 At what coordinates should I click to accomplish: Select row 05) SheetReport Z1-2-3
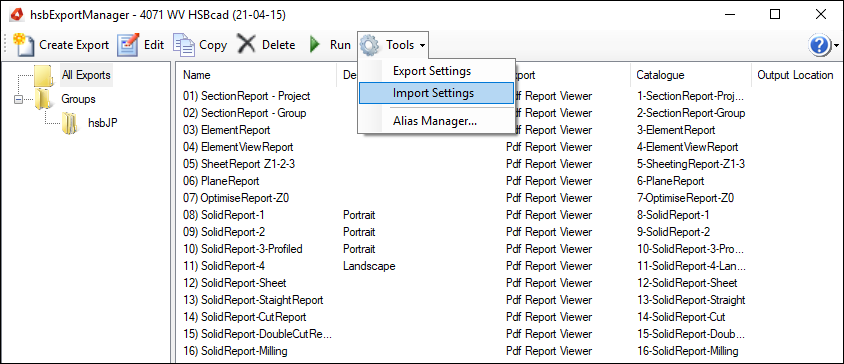click(239, 164)
